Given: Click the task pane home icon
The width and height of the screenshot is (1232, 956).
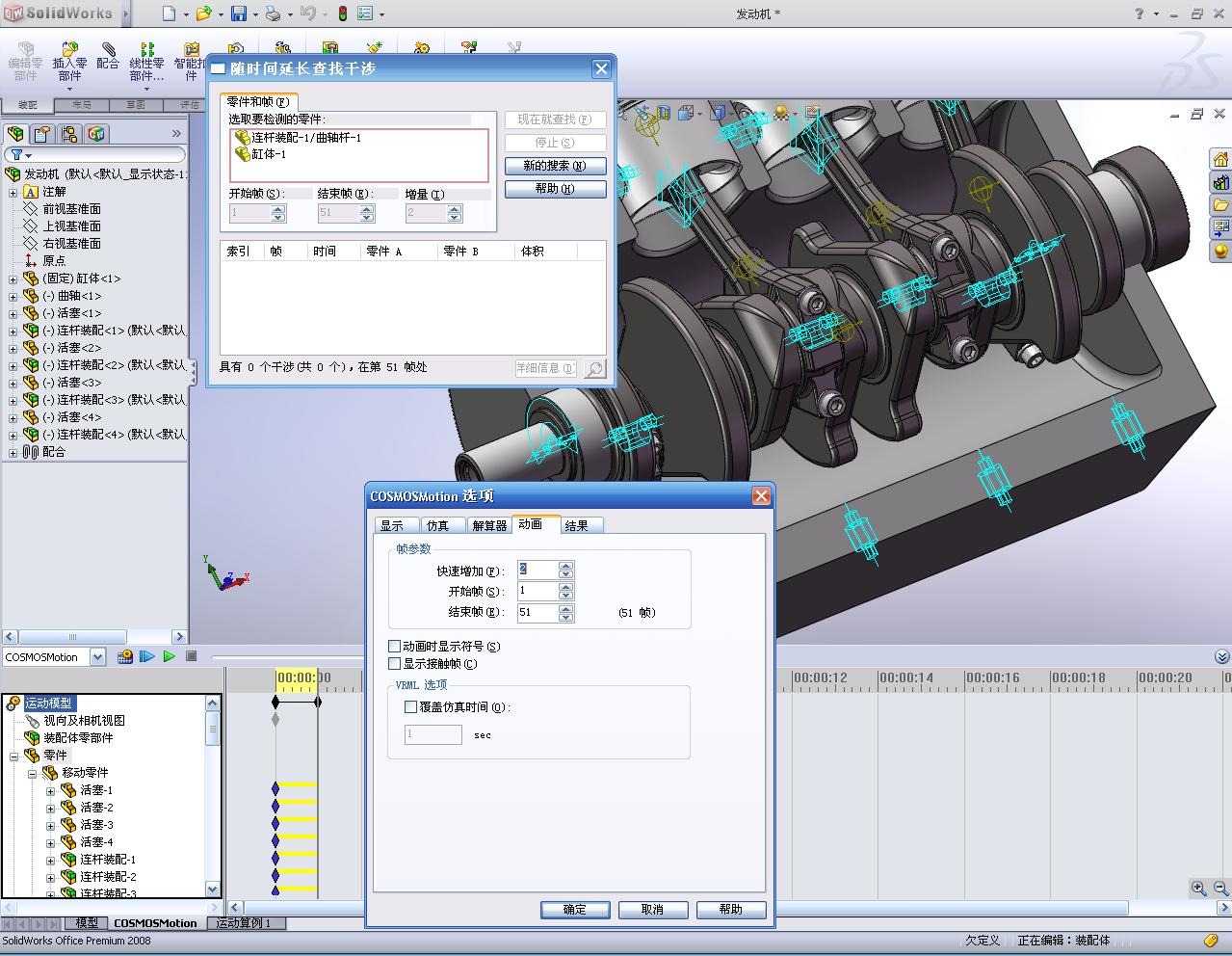Looking at the screenshot, I should pyautogui.click(x=1220, y=159).
